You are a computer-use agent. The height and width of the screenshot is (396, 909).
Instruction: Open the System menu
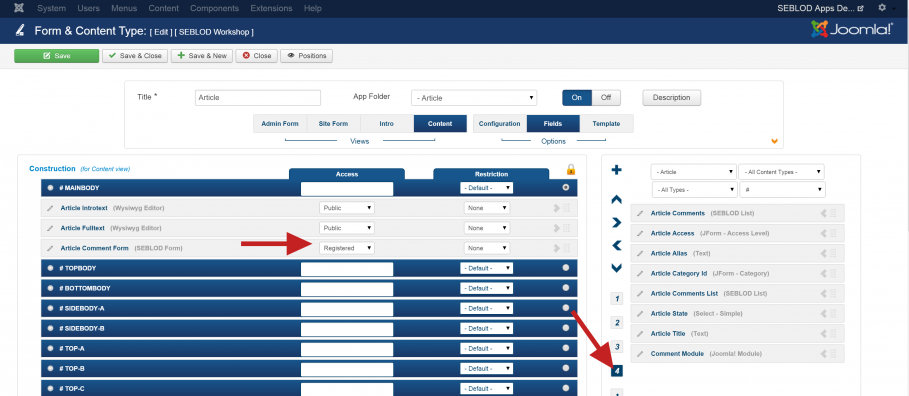pos(52,8)
